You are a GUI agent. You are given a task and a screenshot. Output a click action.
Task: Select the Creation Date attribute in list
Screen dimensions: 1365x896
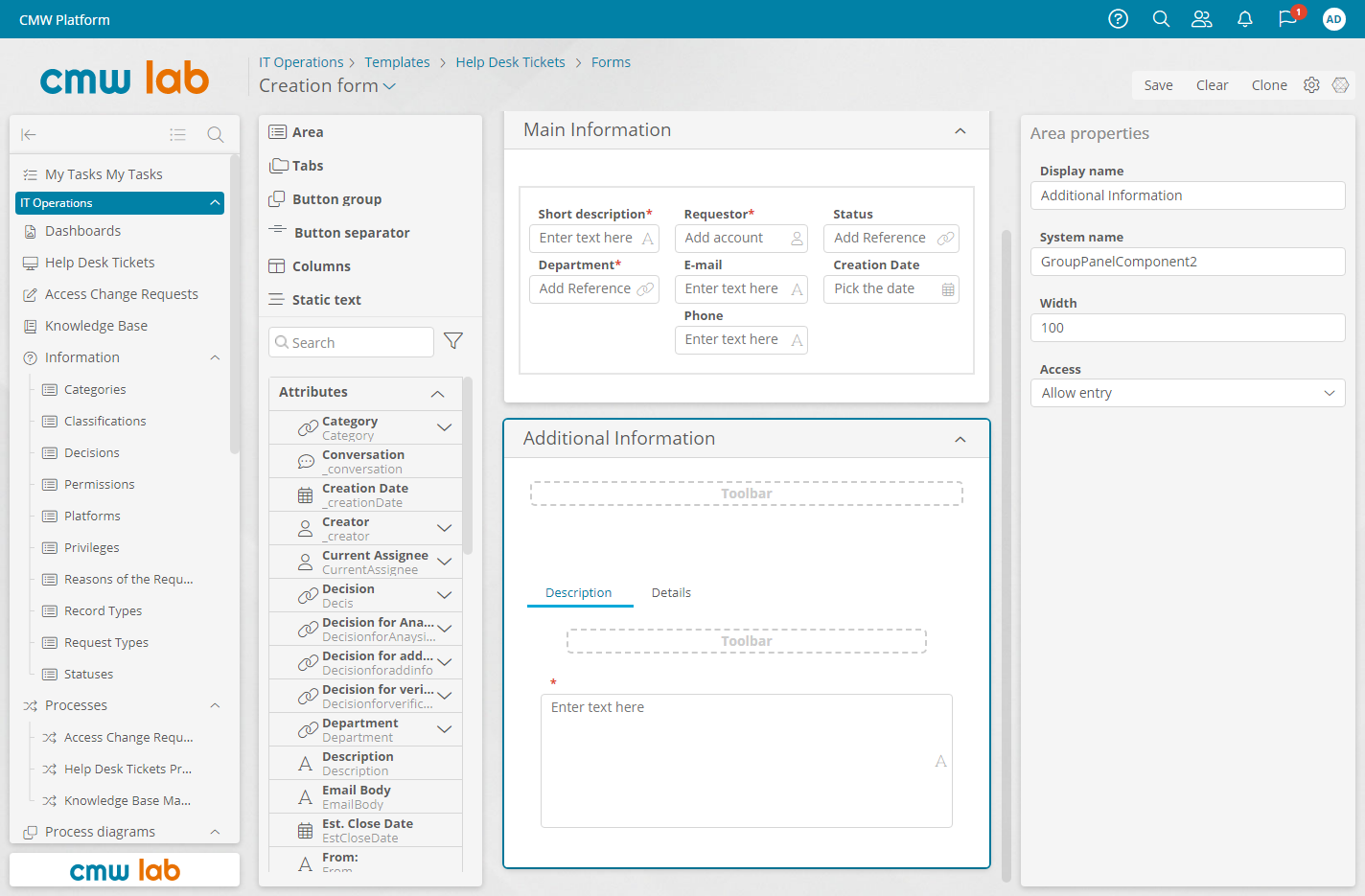pyautogui.click(x=365, y=494)
